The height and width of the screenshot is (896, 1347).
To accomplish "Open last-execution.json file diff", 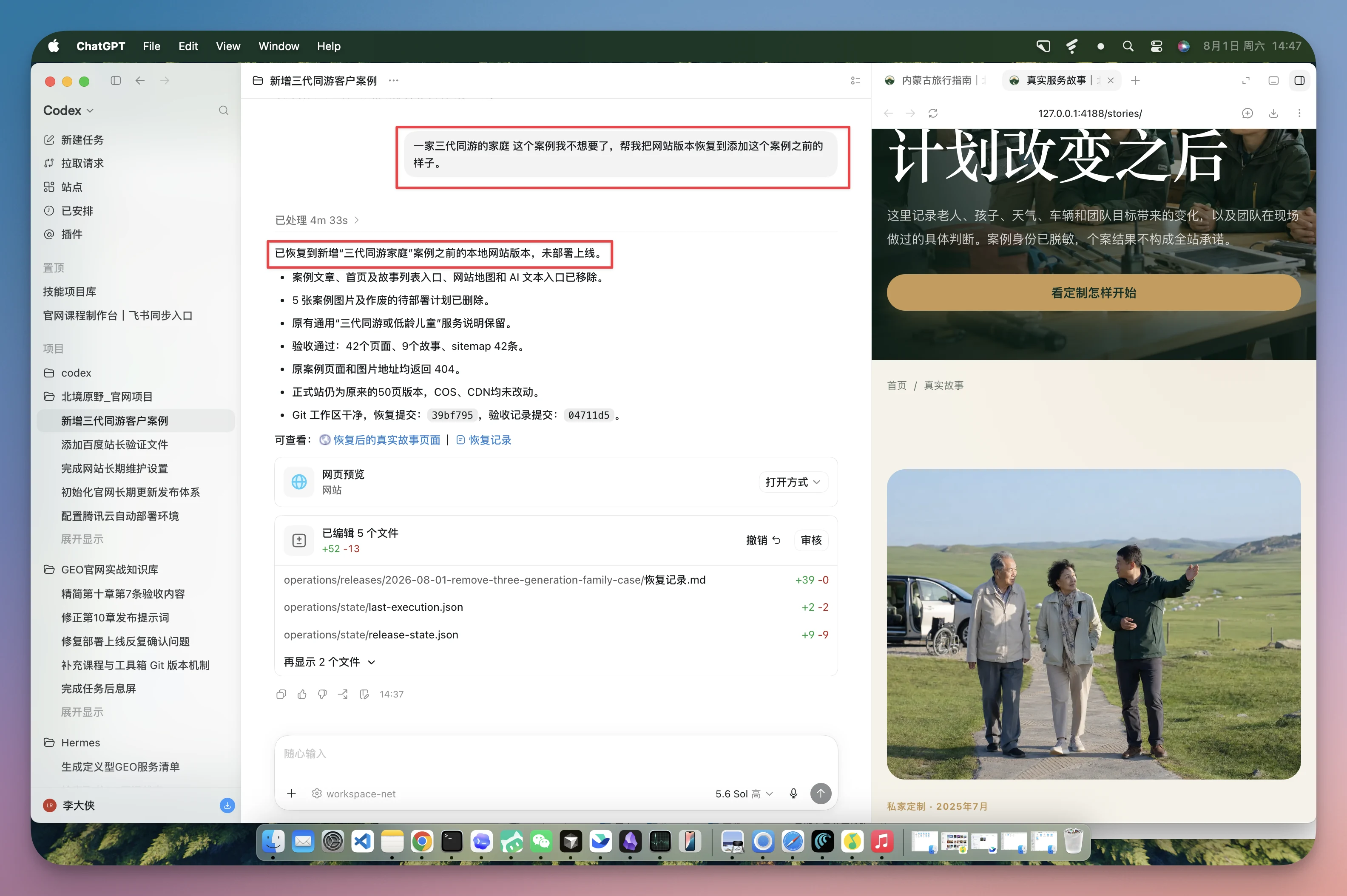I will click(555, 607).
